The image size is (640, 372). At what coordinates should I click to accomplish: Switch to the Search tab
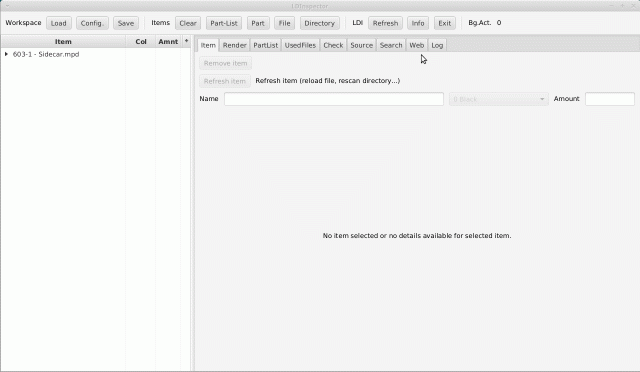click(x=391, y=45)
